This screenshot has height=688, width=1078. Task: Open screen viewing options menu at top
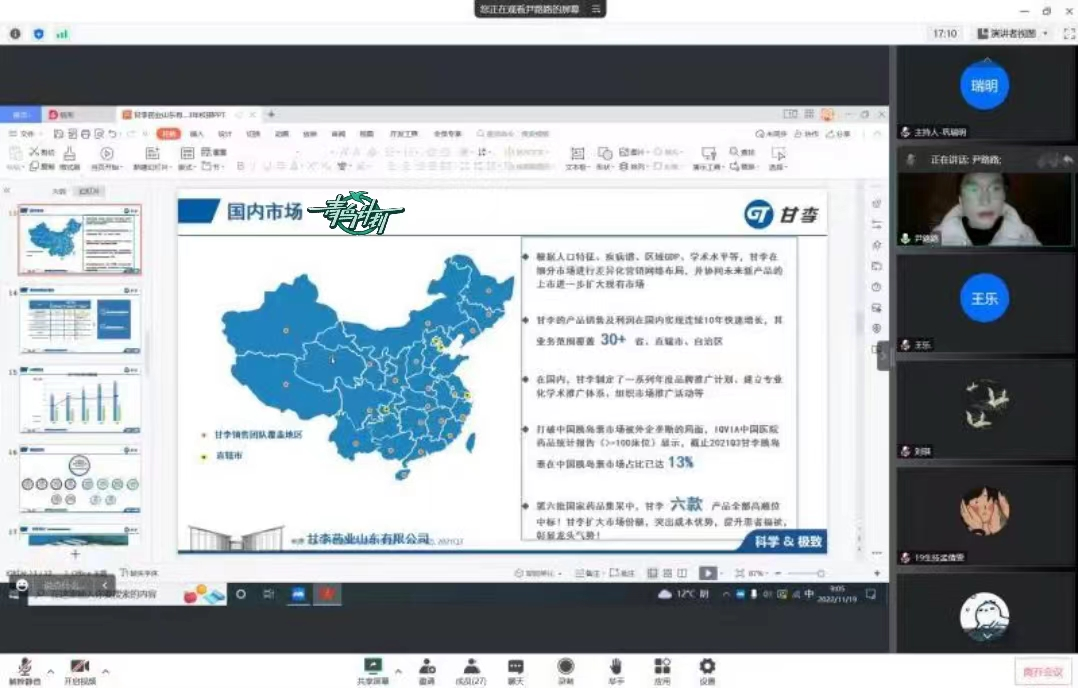tap(596, 8)
